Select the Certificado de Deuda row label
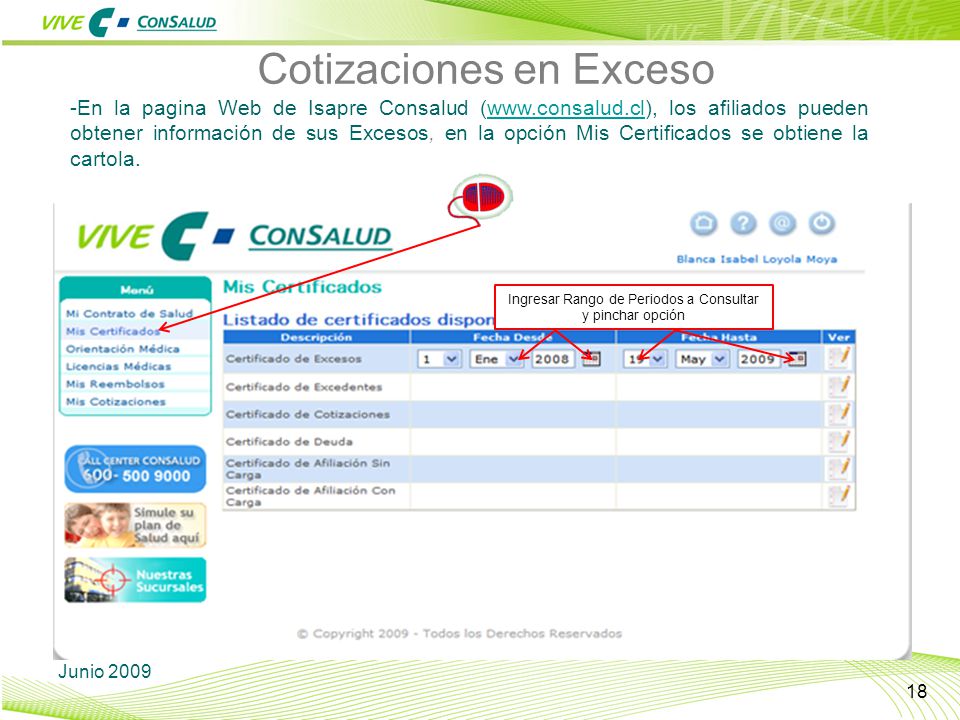 point(289,441)
